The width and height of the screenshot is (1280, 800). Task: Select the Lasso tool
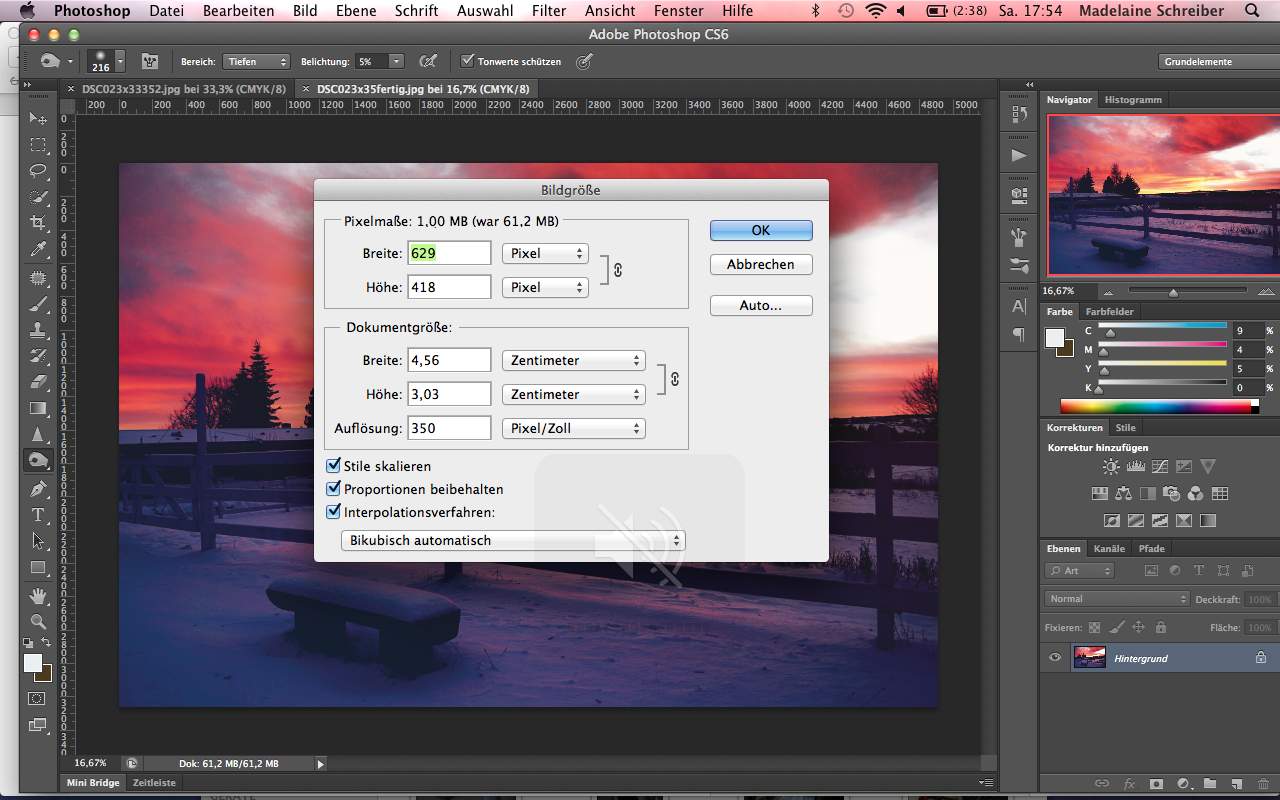(38, 171)
